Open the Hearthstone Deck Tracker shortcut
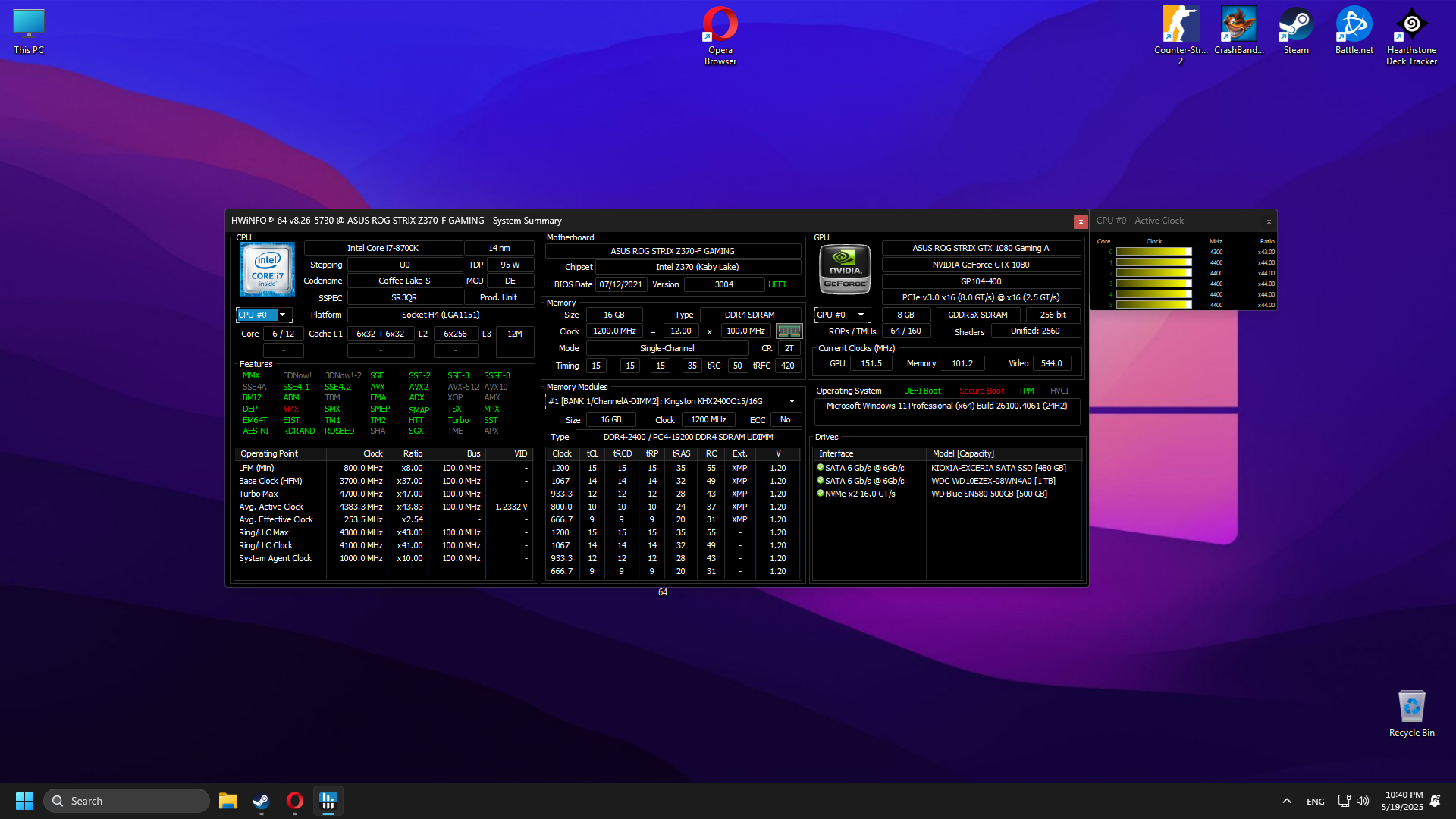Screen dimensions: 1456x819 pyautogui.click(x=1411, y=36)
